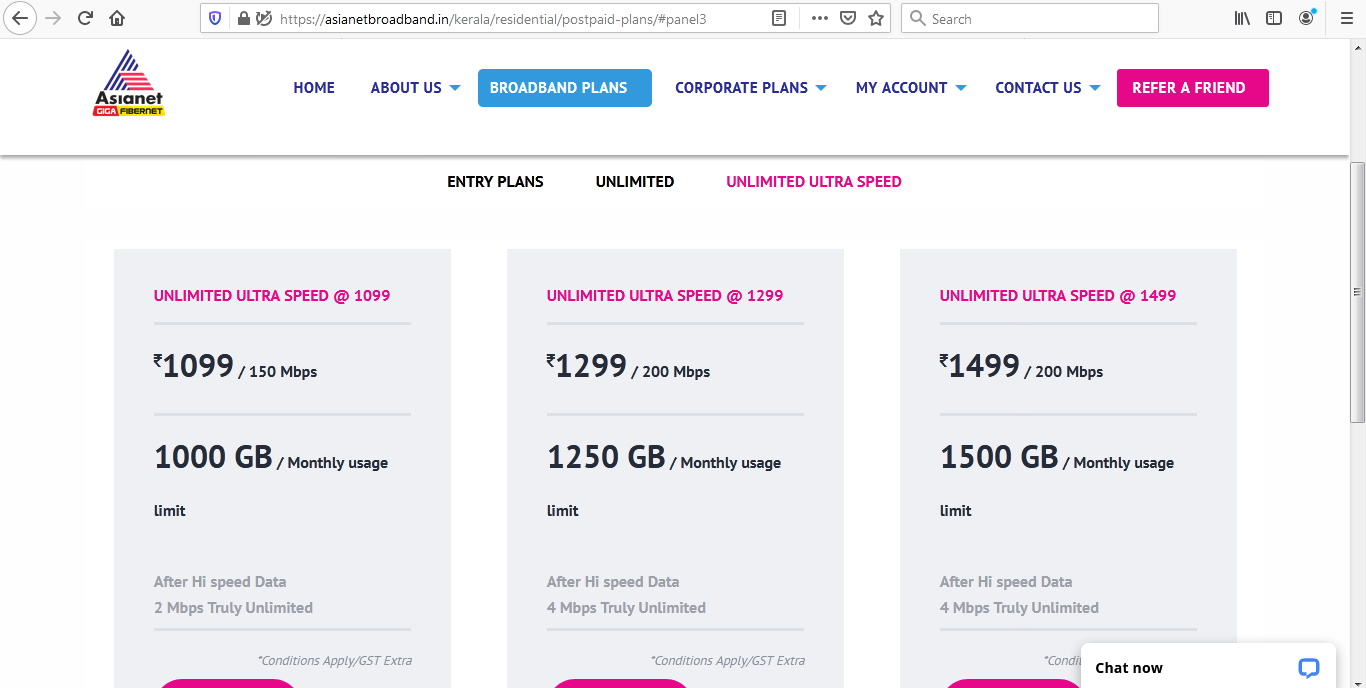Click the chat bubble icon
Image resolution: width=1366 pixels, height=688 pixels.
1308,668
